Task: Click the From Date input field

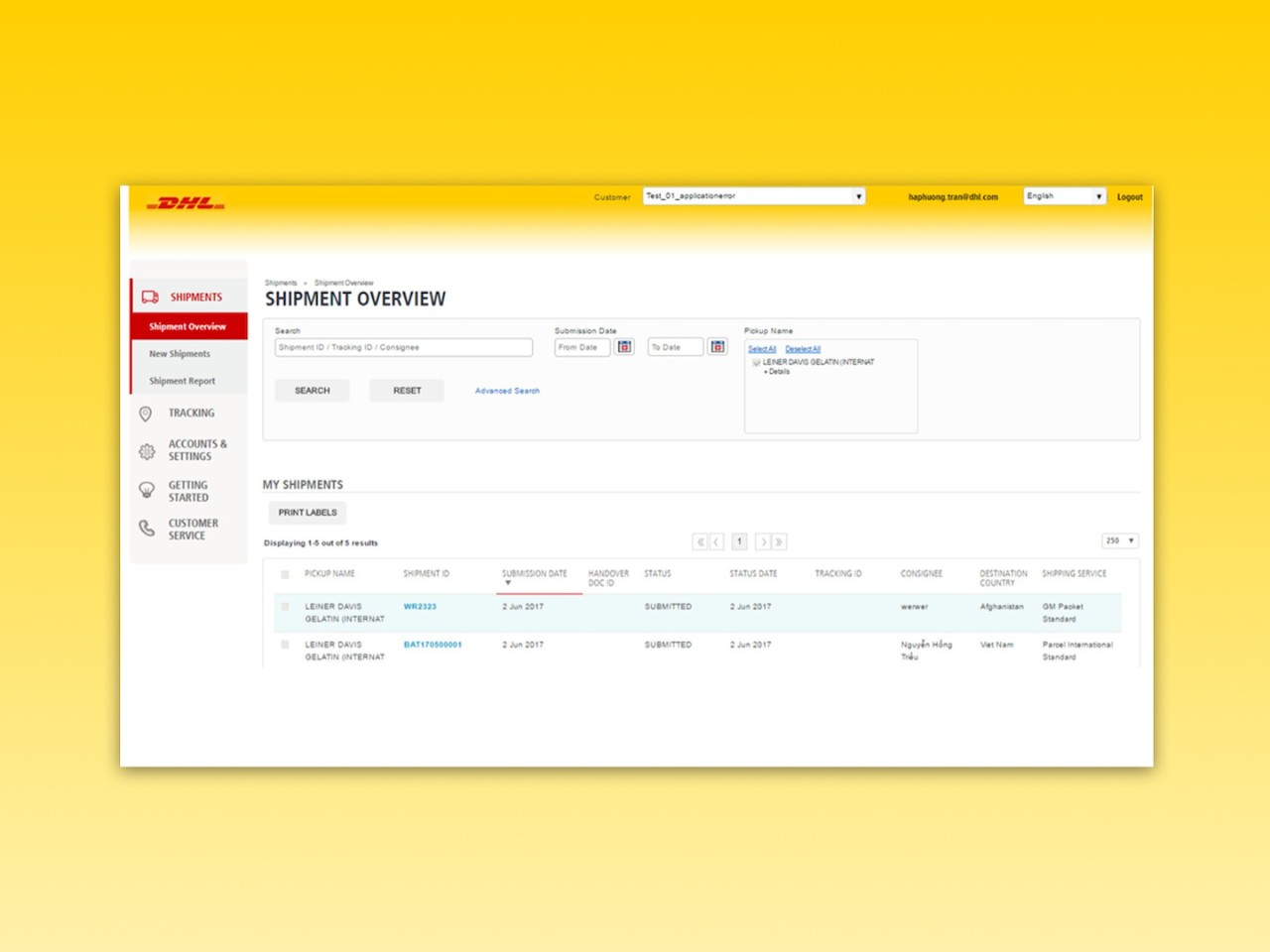Action: (x=582, y=347)
